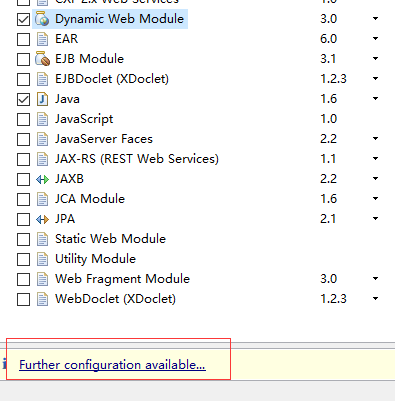Click the JAX-RS facet document icon
Viewport: 395px width, 401px height.
(42, 159)
